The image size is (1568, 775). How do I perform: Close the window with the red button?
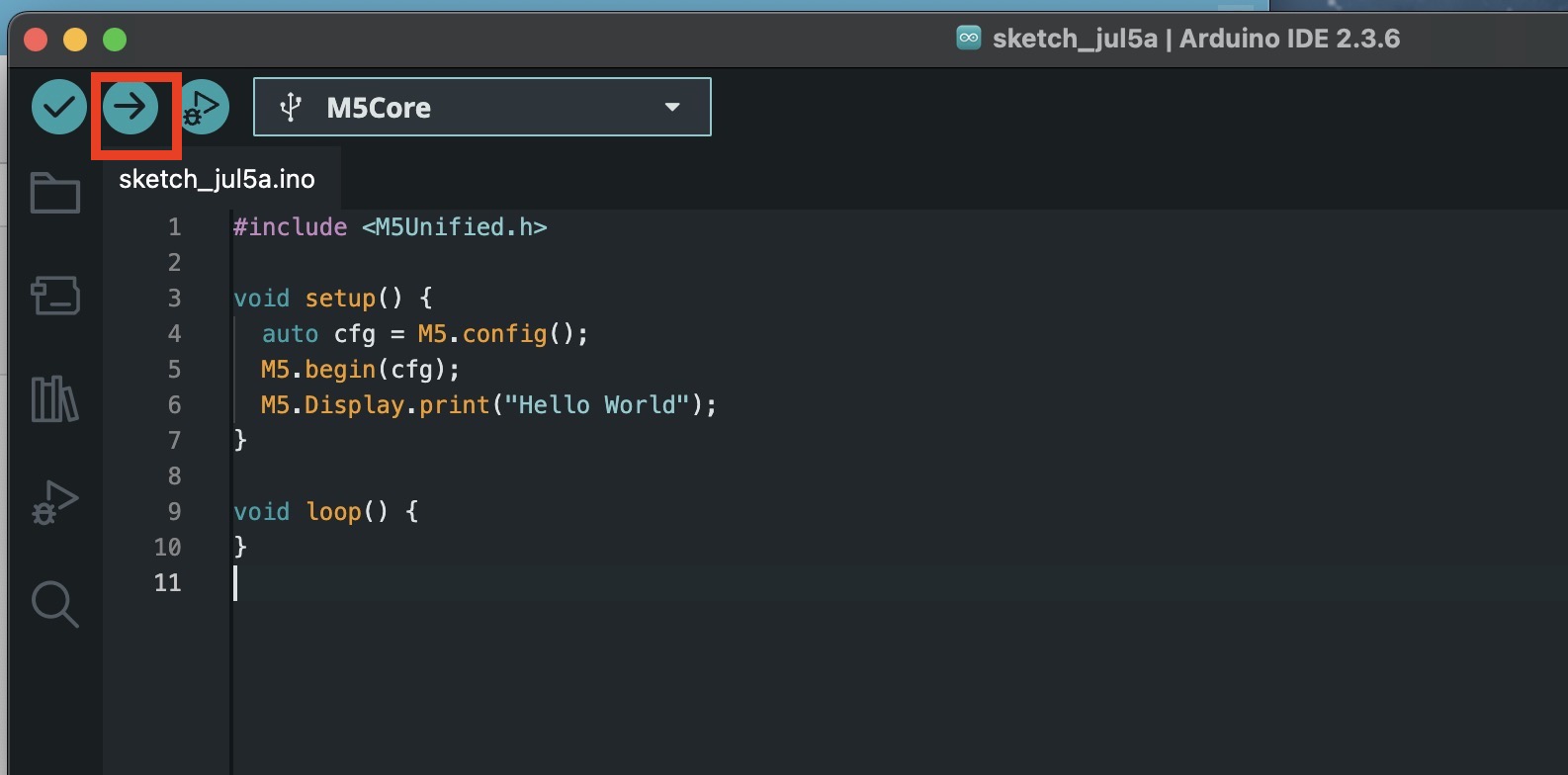pos(36,40)
